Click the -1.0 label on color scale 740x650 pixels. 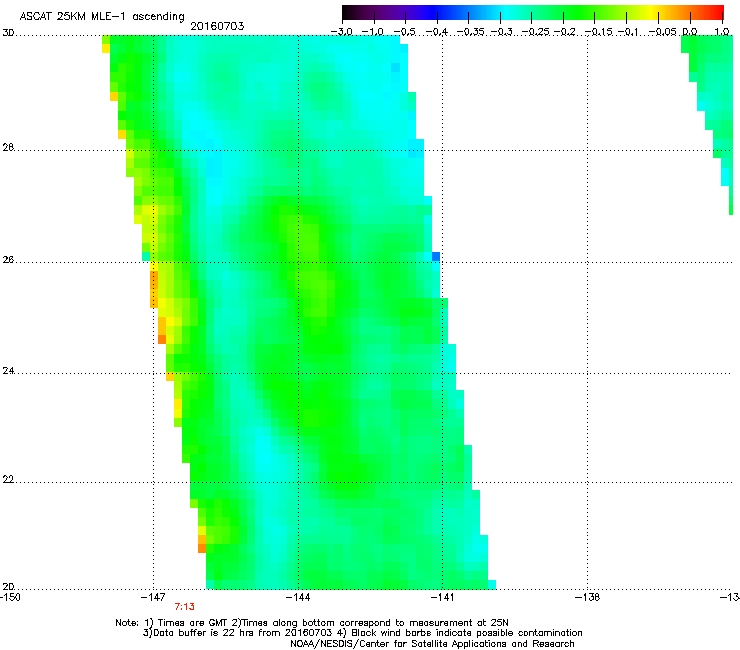[373, 32]
